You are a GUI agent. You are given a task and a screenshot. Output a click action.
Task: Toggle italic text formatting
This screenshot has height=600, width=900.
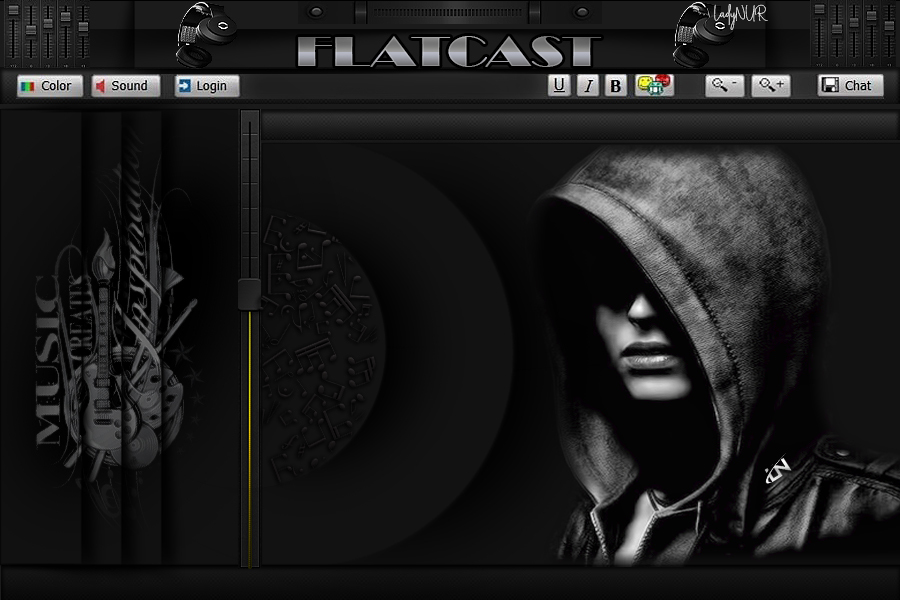coord(588,86)
